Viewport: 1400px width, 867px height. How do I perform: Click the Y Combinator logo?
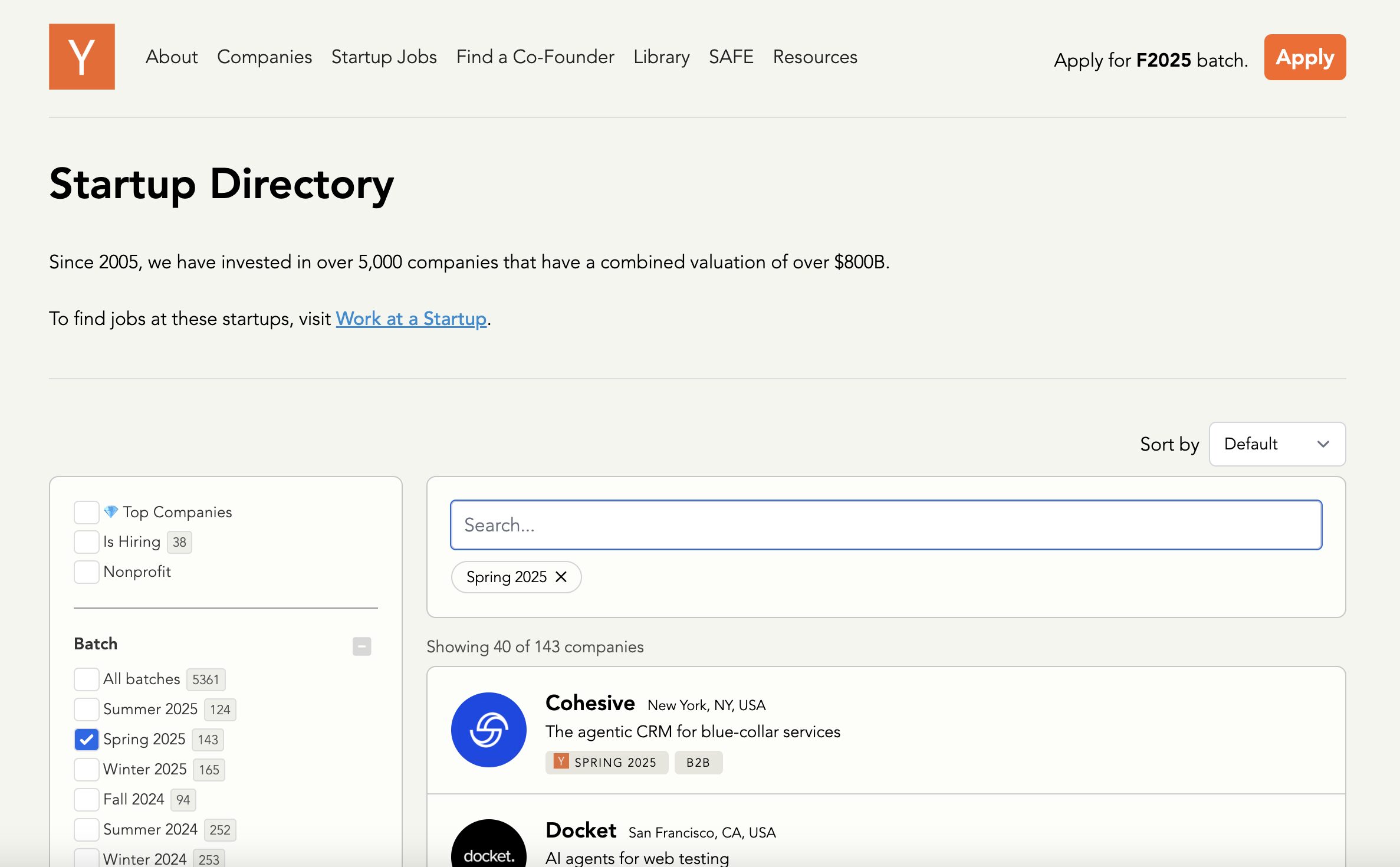click(82, 57)
